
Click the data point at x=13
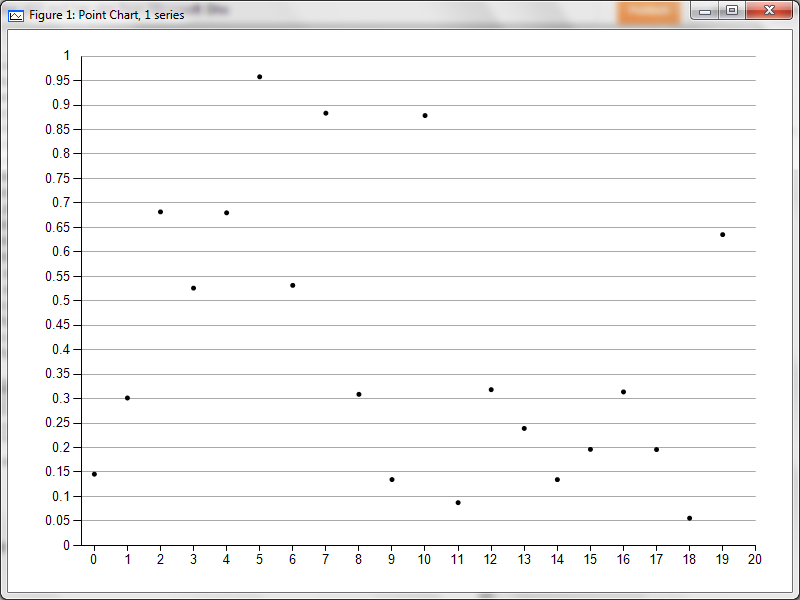tap(524, 429)
